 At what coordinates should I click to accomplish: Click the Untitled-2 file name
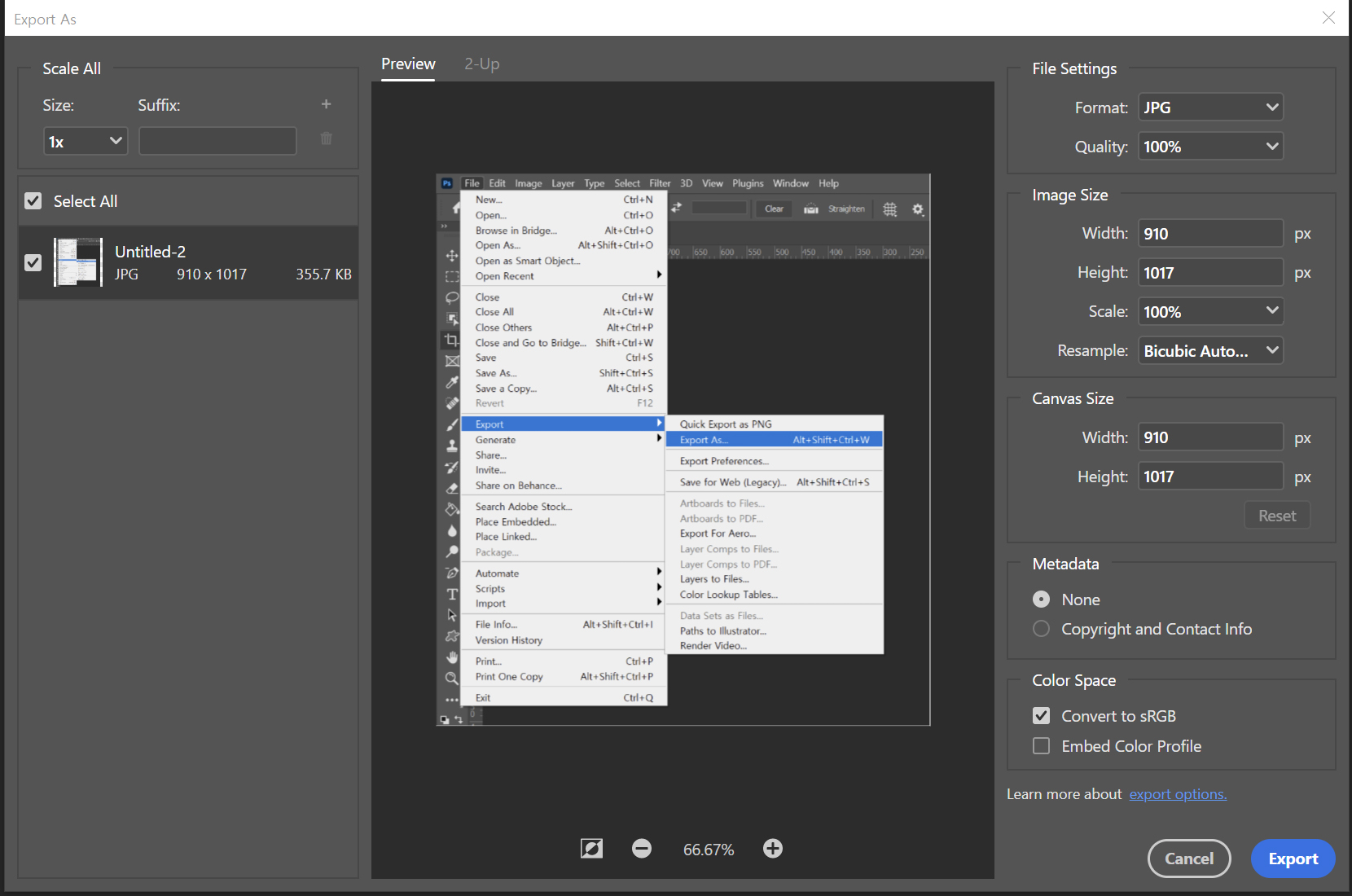pos(150,252)
